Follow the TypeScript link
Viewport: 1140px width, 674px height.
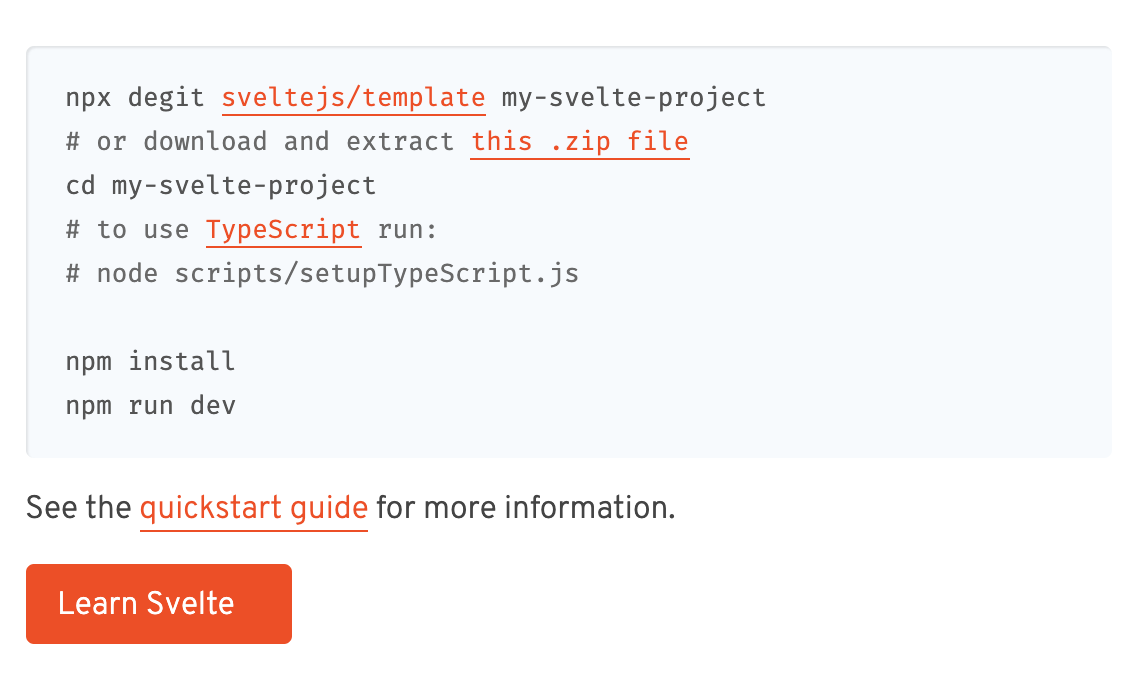(x=284, y=230)
